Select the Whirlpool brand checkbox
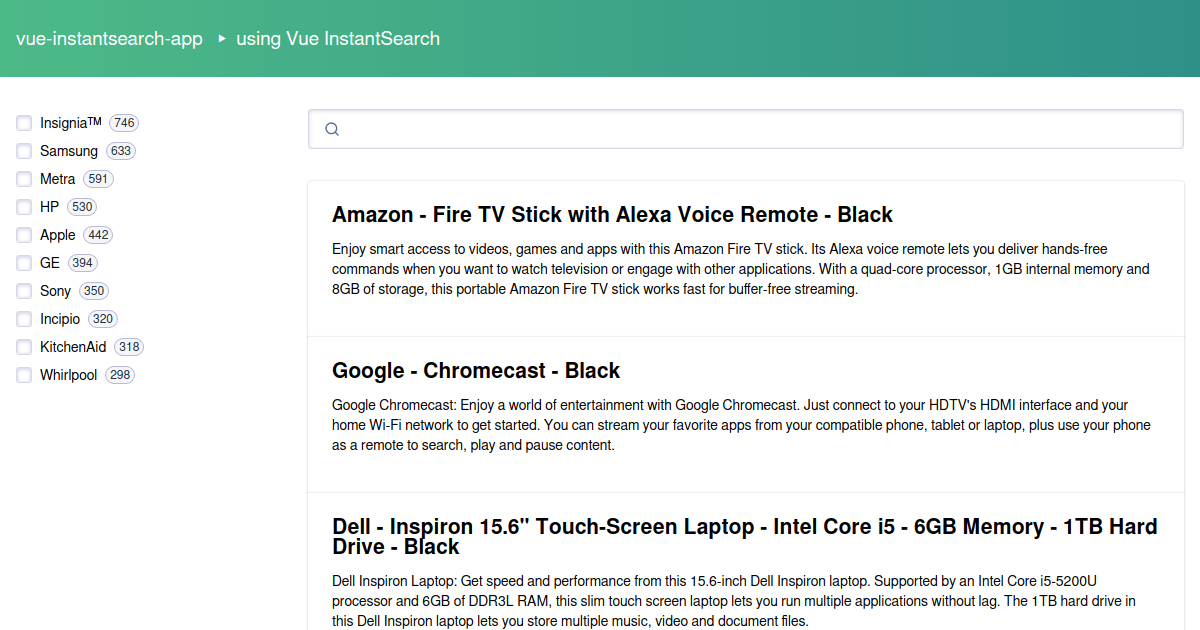The width and height of the screenshot is (1200, 630). pyautogui.click(x=24, y=375)
